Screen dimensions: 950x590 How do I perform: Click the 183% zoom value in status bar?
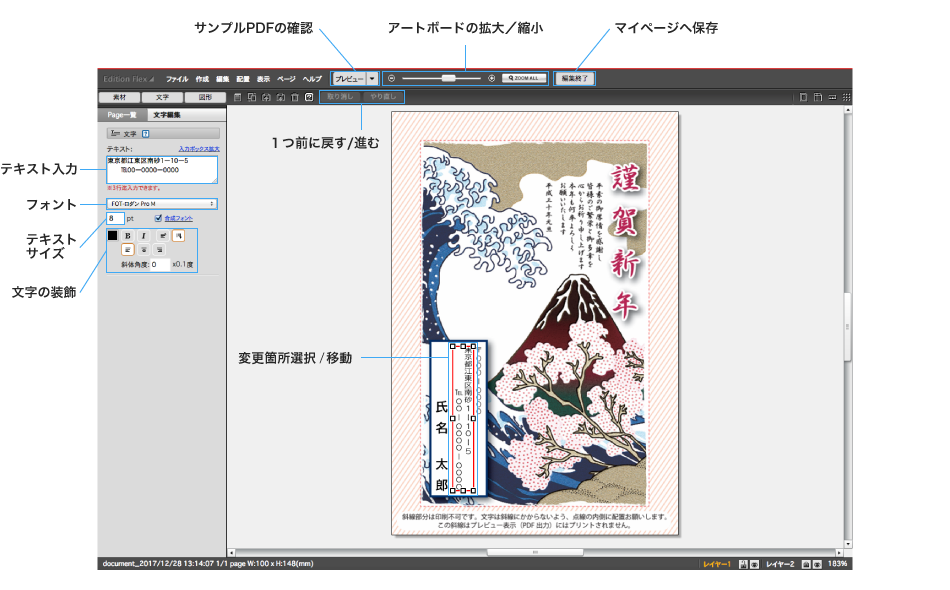point(837,564)
